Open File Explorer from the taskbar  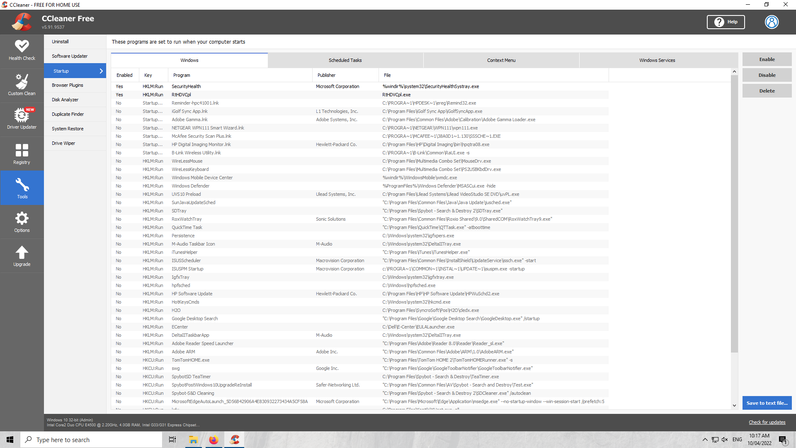click(x=193, y=439)
